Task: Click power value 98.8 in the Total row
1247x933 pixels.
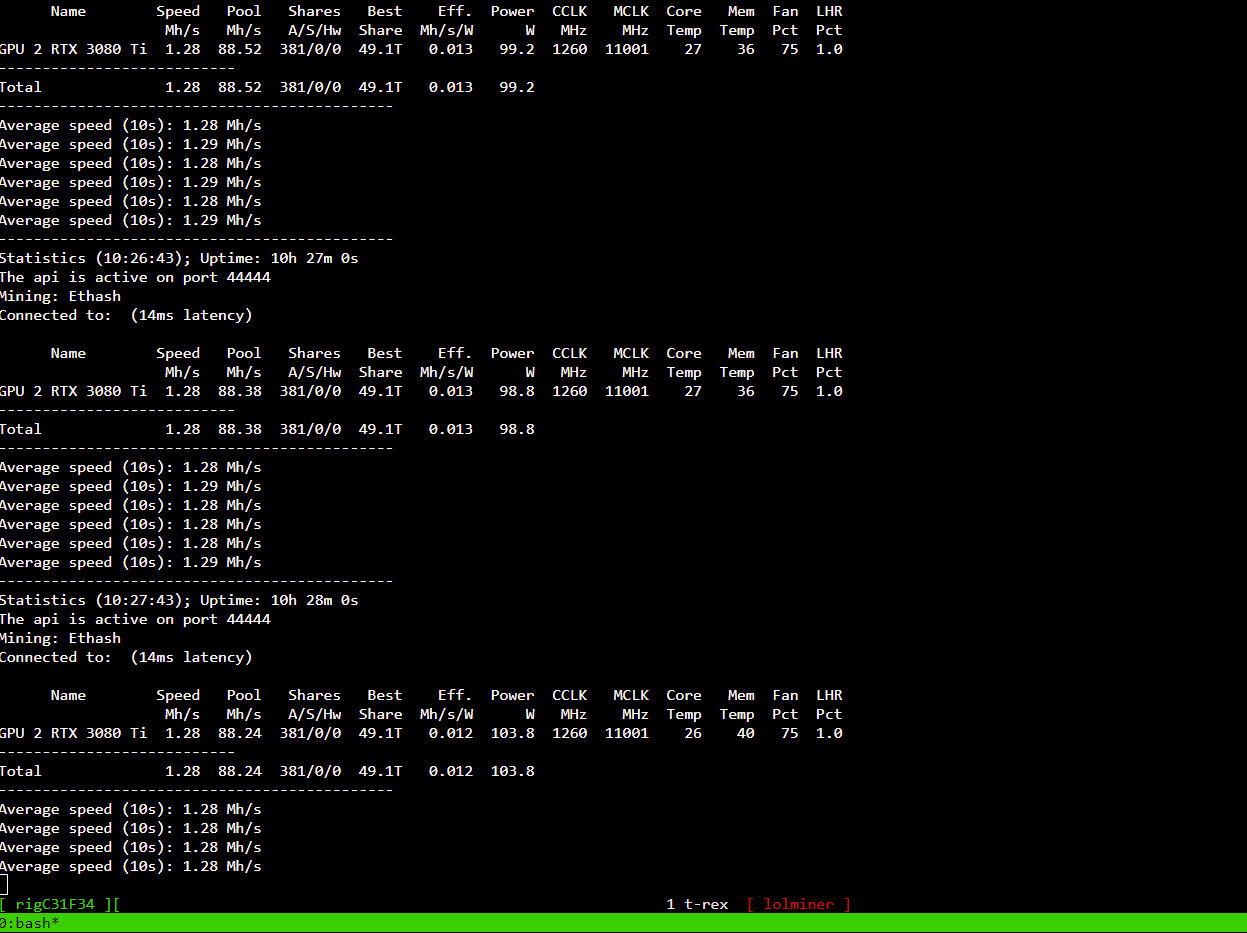Action: [517, 429]
